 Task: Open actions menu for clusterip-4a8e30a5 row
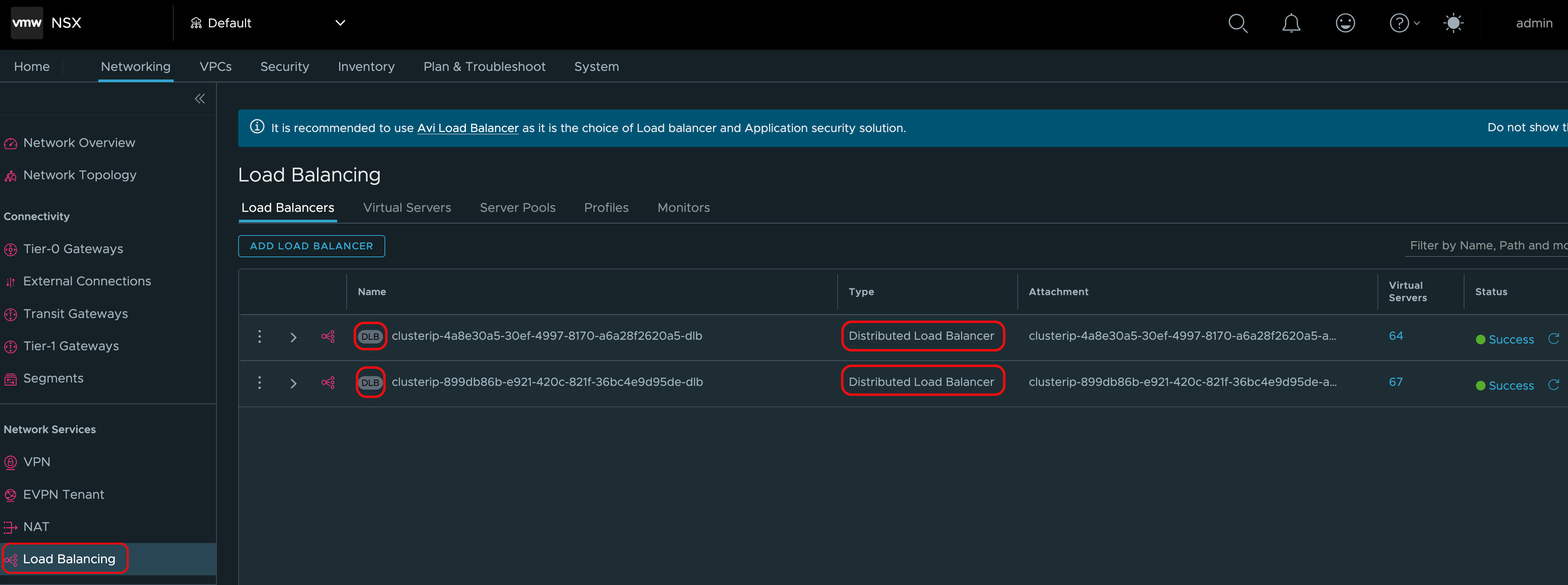tap(259, 337)
